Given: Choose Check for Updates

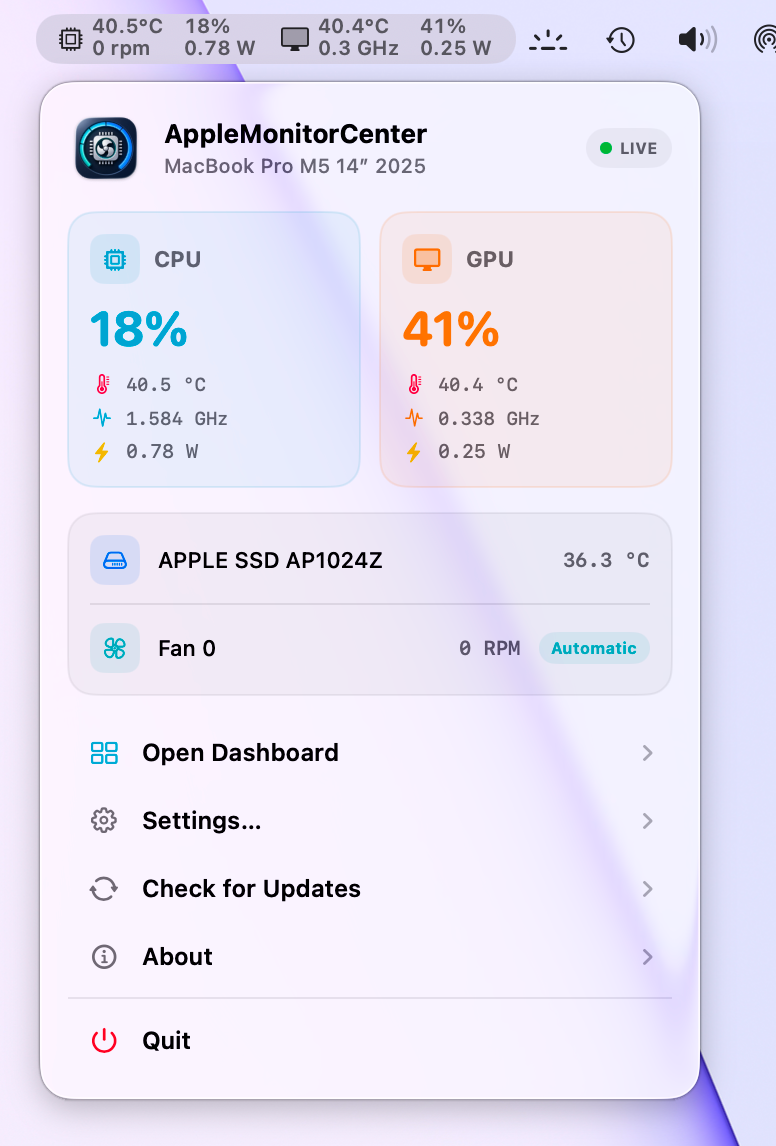Looking at the screenshot, I should [x=370, y=889].
